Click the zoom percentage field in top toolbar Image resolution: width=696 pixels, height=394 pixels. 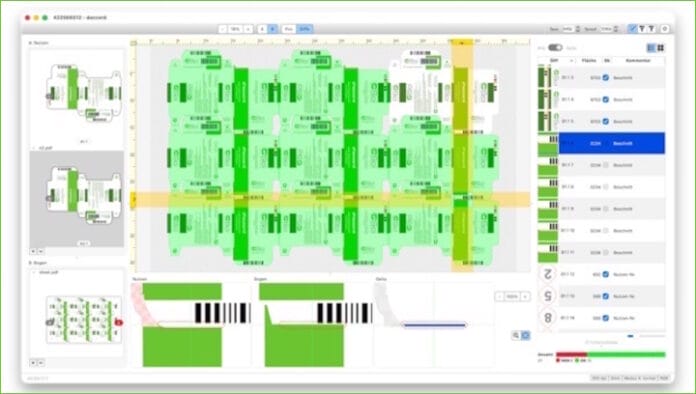tap(235, 29)
